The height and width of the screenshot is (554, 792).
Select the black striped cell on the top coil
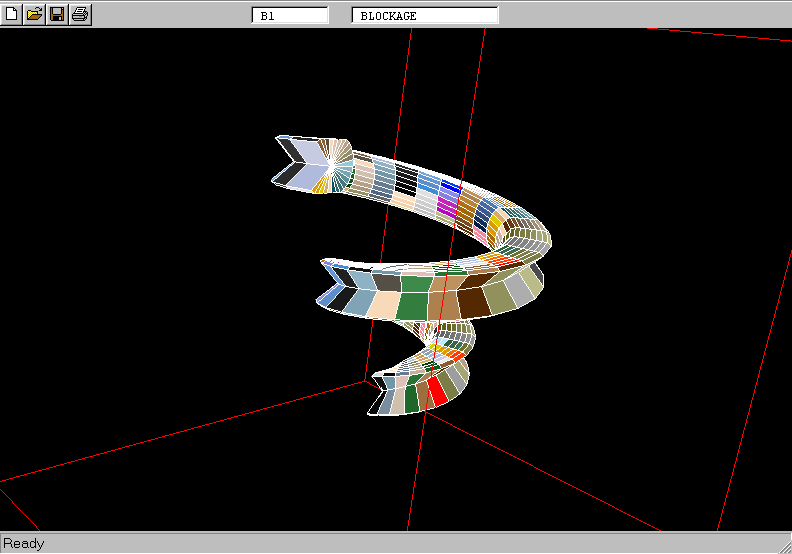tap(405, 180)
